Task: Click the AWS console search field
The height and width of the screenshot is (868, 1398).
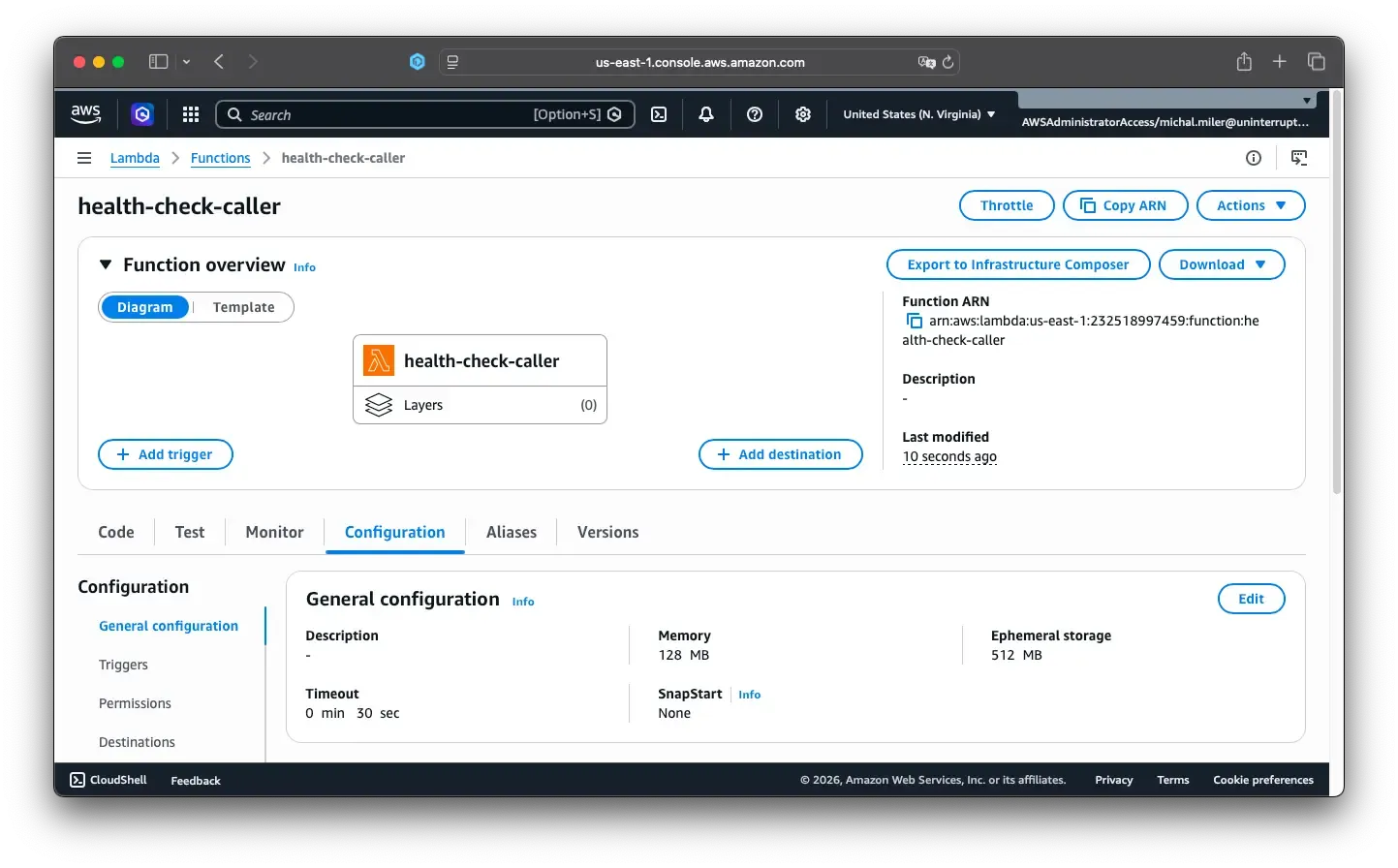Action: tap(425, 114)
